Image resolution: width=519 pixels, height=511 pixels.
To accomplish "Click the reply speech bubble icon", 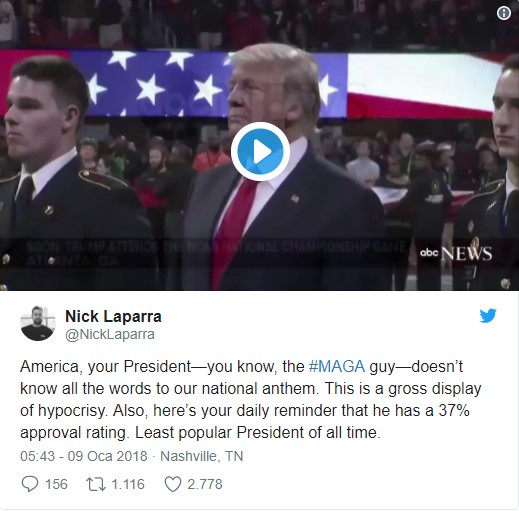I will [x=30, y=484].
